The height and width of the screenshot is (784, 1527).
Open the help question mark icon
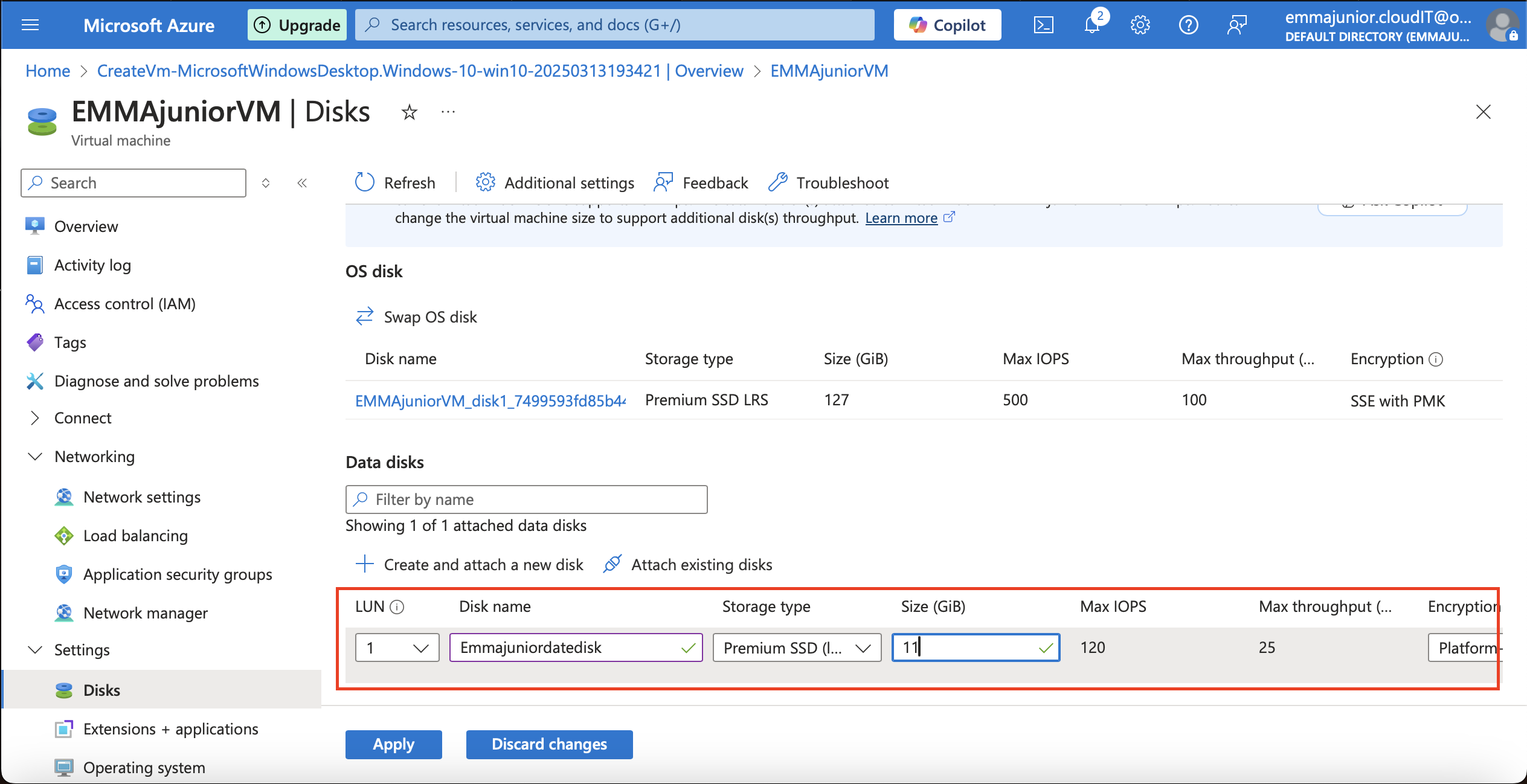pyautogui.click(x=1188, y=25)
